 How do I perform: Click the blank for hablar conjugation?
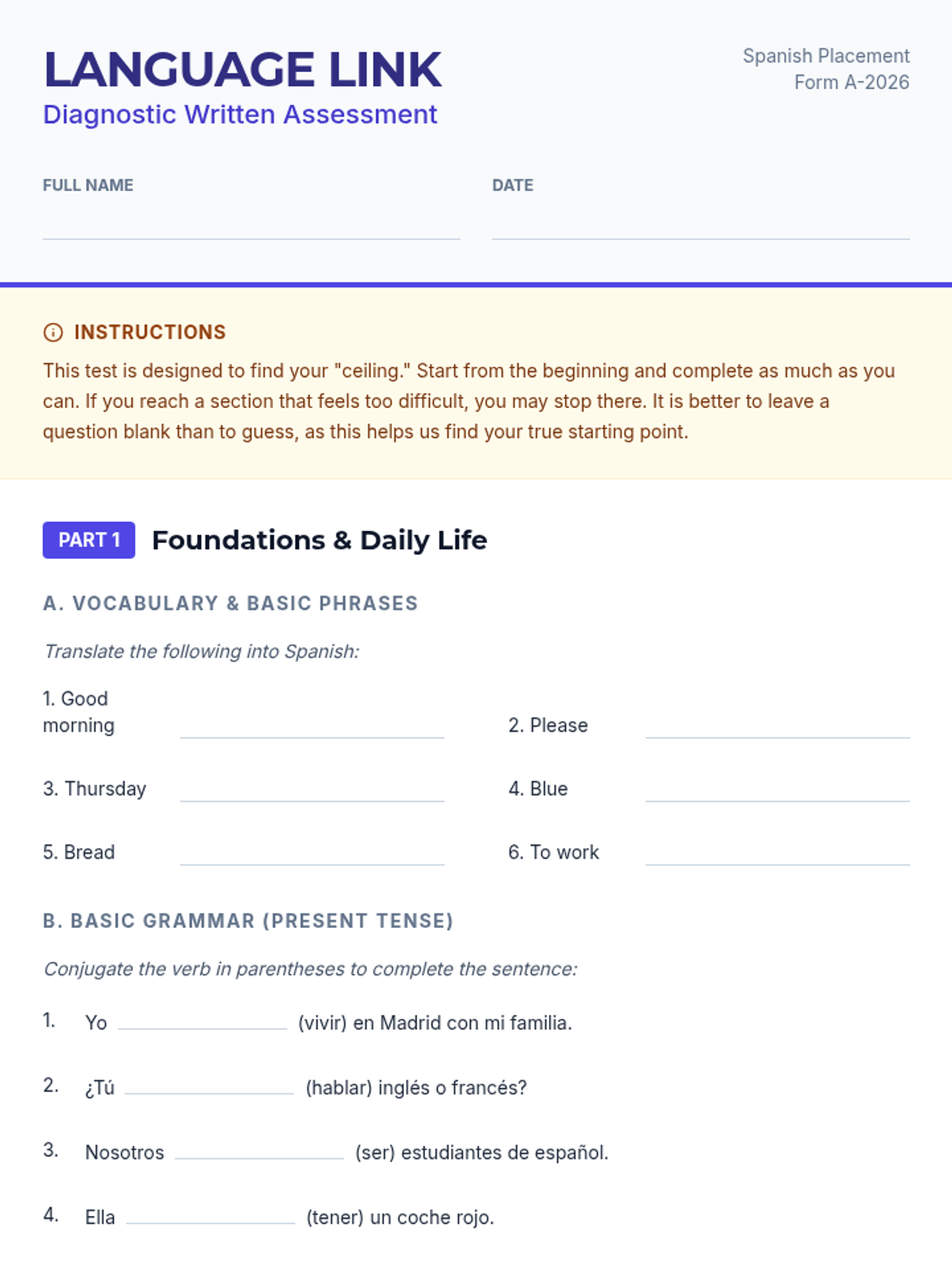click(209, 1084)
